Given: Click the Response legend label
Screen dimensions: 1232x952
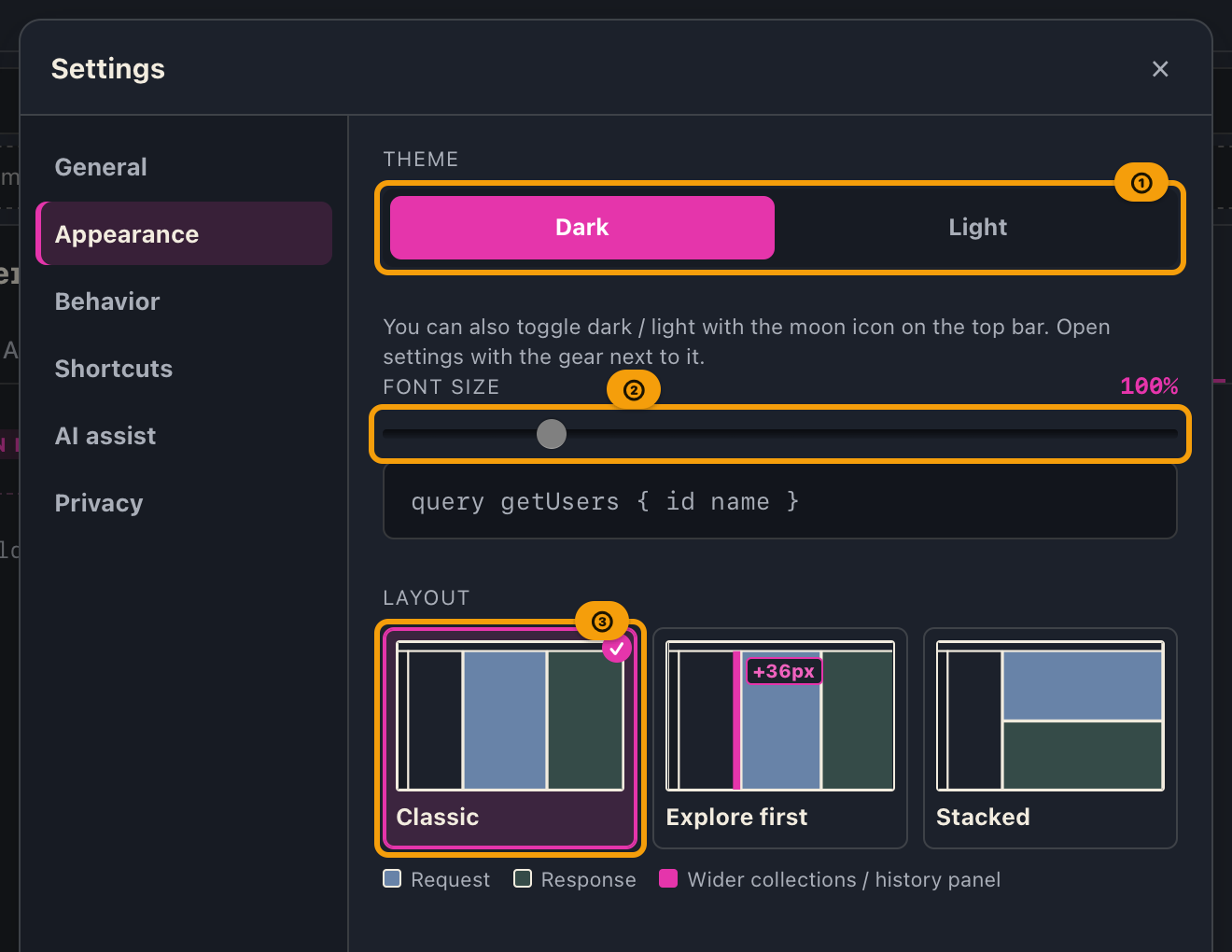Looking at the screenshot, I should pos(588,880).
